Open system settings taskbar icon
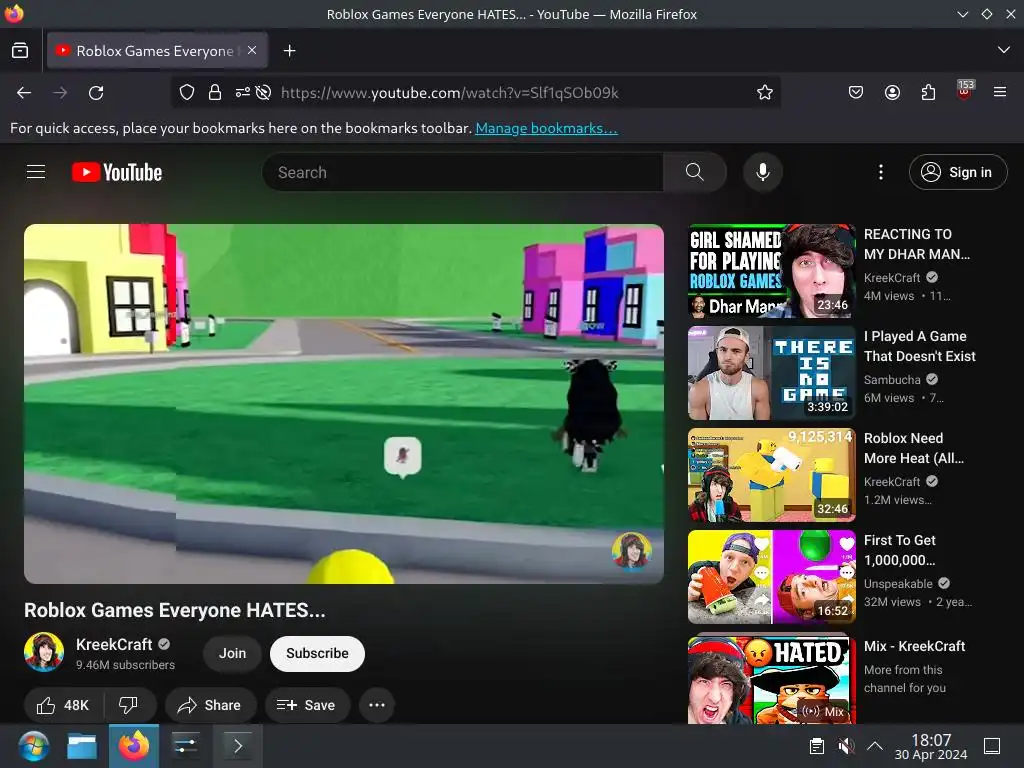 click(x=185, y=746)
